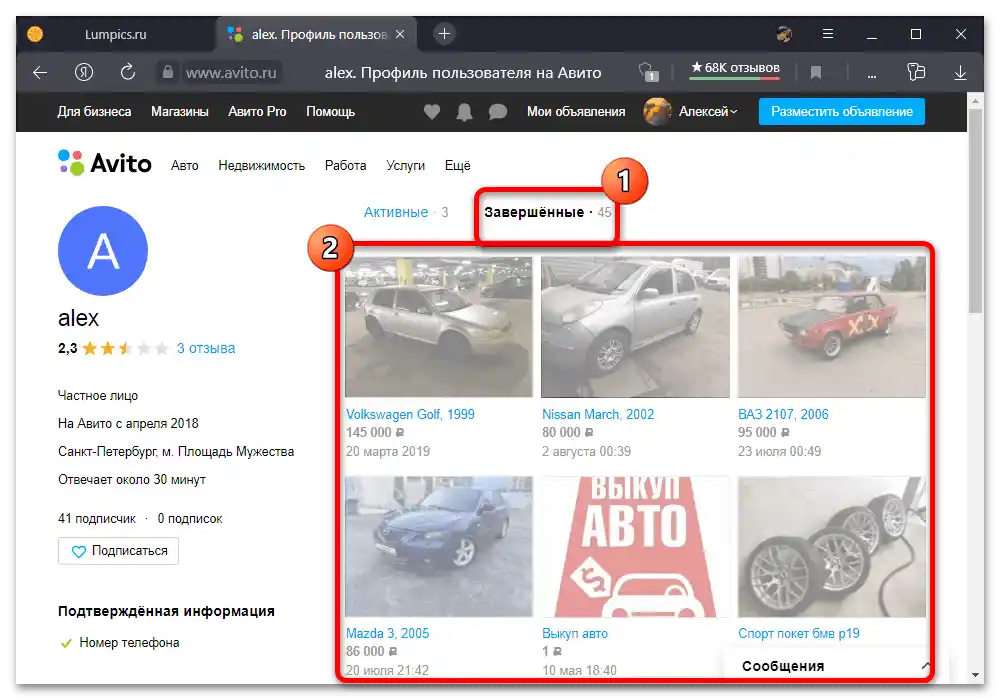The height and width of the screenshot is (700, 1000).
Task: Click the BMW wheels photo thumbnail
Action: click(x=832, y=546)
